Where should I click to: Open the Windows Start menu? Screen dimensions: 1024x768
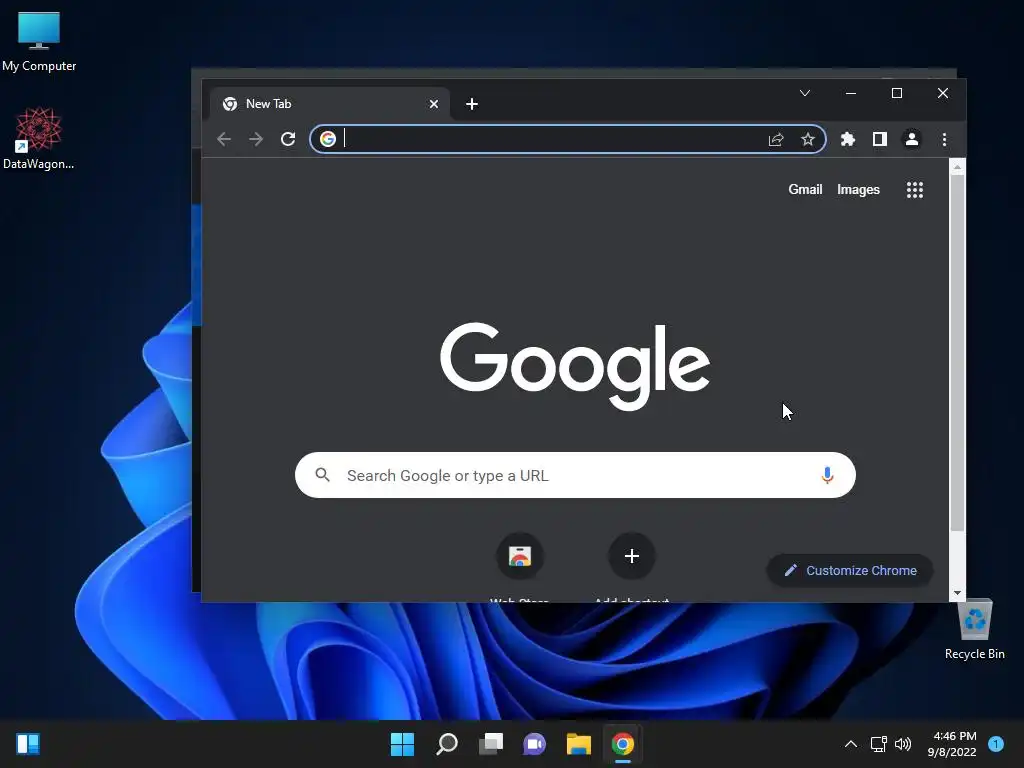pos(402,744)
